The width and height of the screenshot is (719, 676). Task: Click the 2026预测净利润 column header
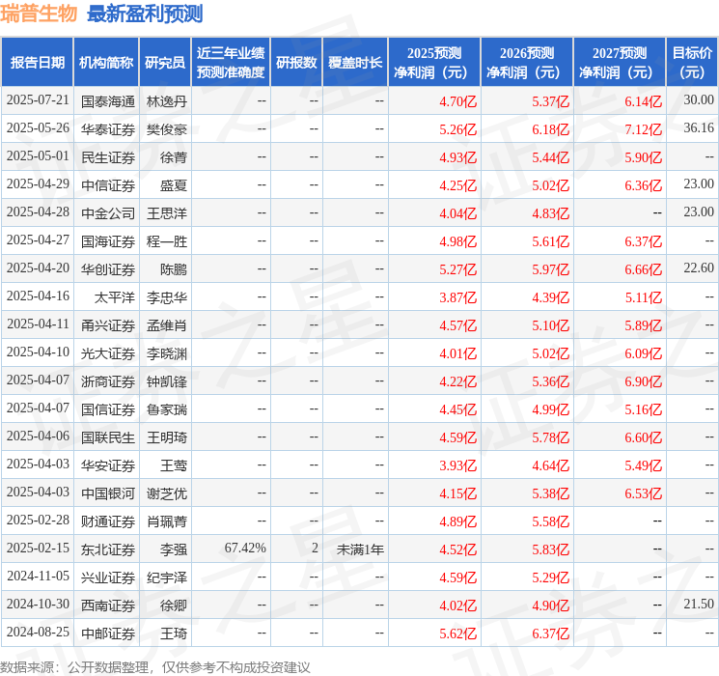(x=527, y=62)
